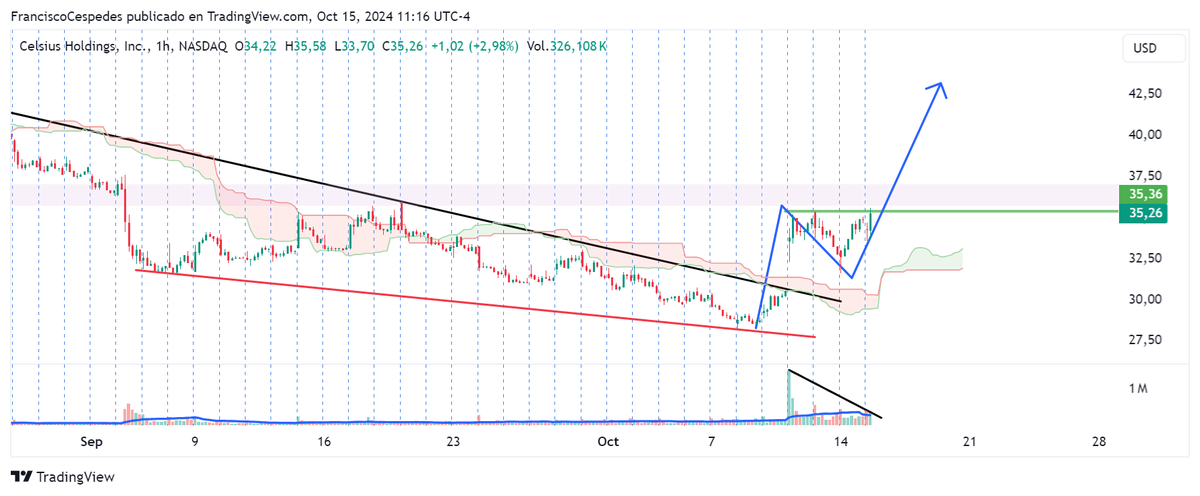Screen dimensions: 1200x496
Task: Click the 14 date axis label
Action: point(840,442)
